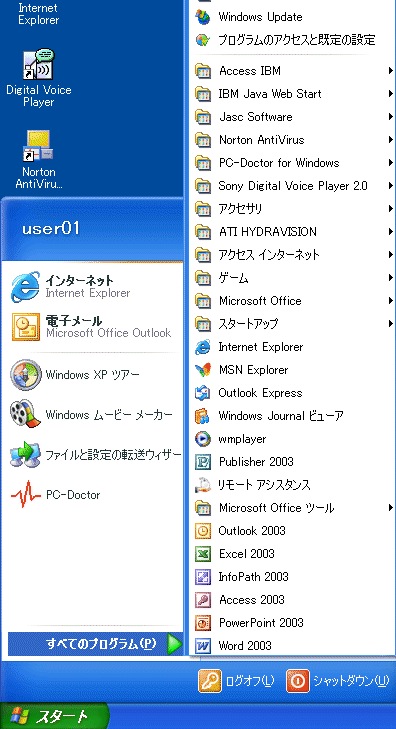Click the Internet Explorer icon in program list
The height and width of the screenshot is (729, 396).
point(203,347)
